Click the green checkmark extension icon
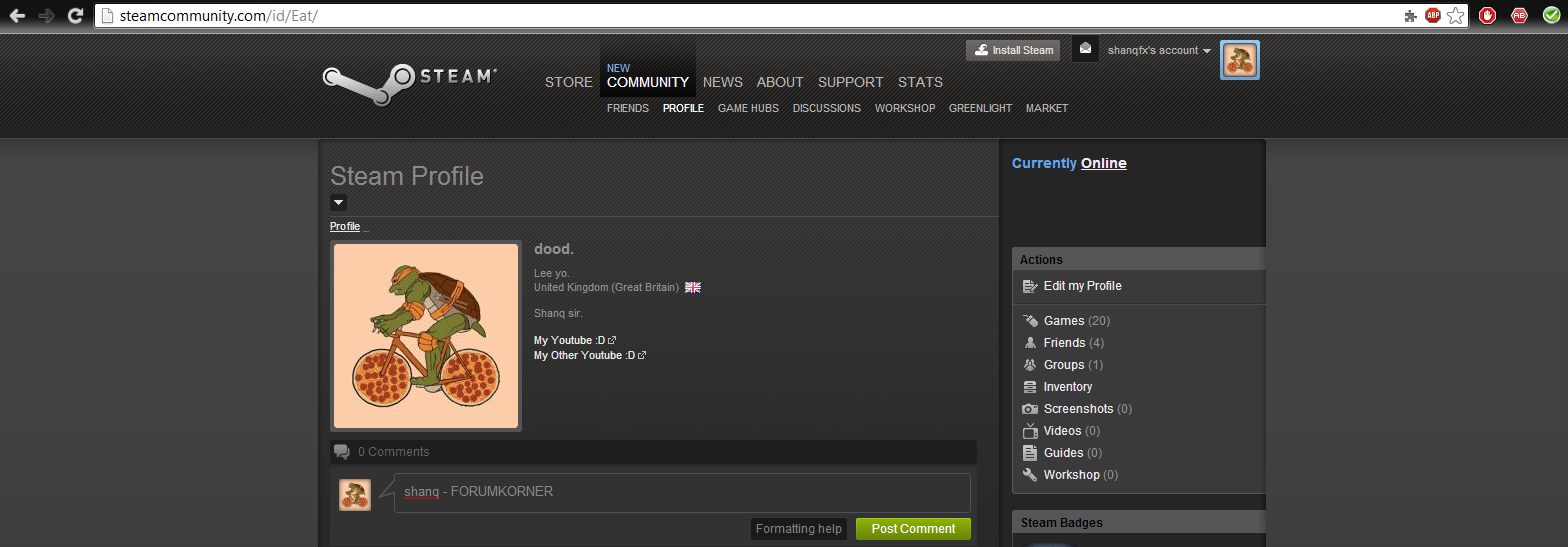1568x547 pixels. click(1551, 15)
